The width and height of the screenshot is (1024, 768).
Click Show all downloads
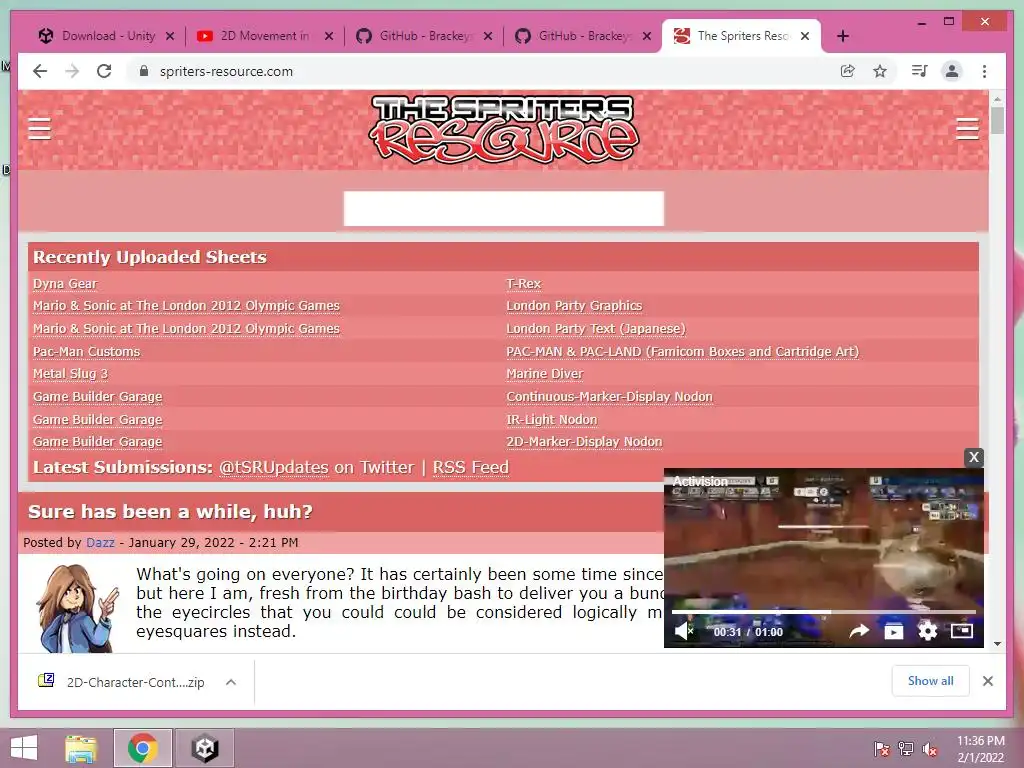tap(930, 681)
